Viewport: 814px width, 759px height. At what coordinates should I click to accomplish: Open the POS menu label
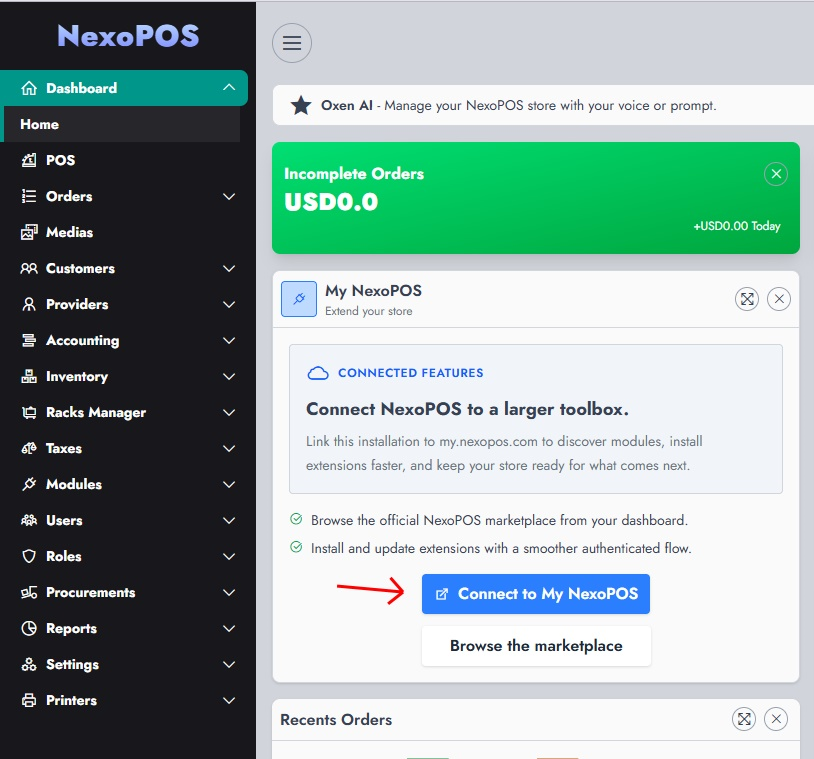(60, 160)
